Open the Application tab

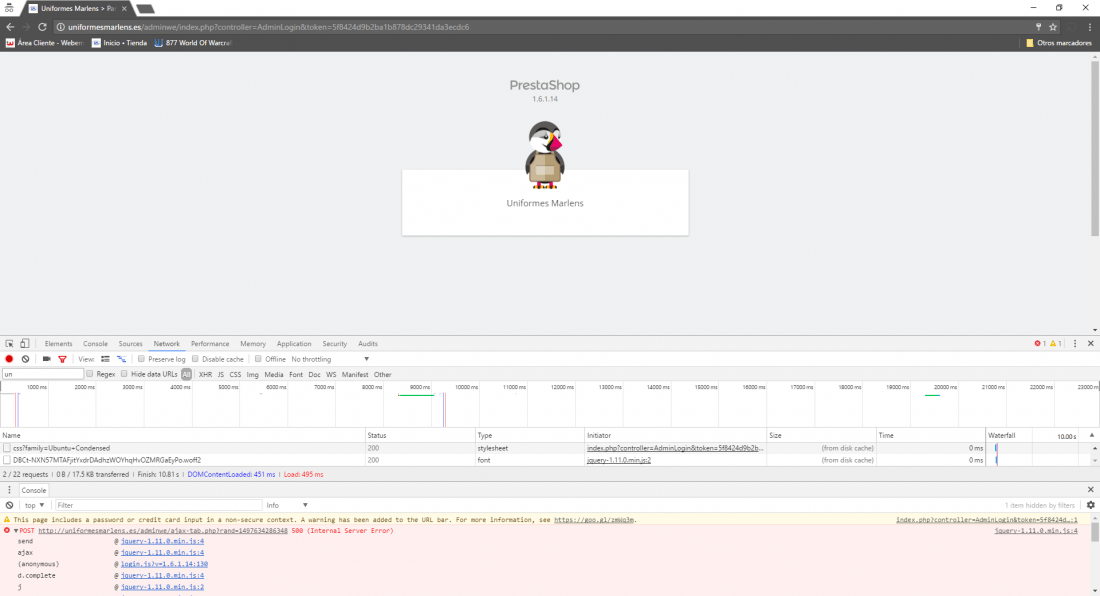tap(294, 344)
